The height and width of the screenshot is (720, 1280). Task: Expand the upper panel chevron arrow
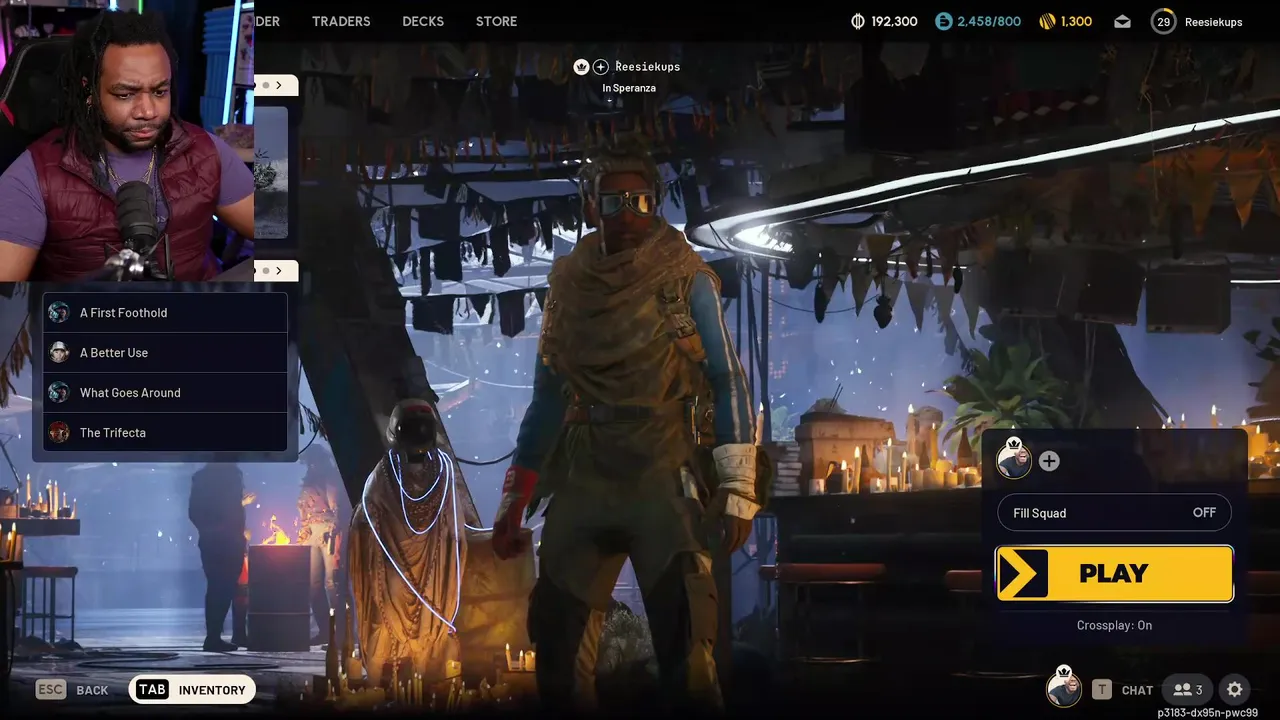click(x=277, y=85)
